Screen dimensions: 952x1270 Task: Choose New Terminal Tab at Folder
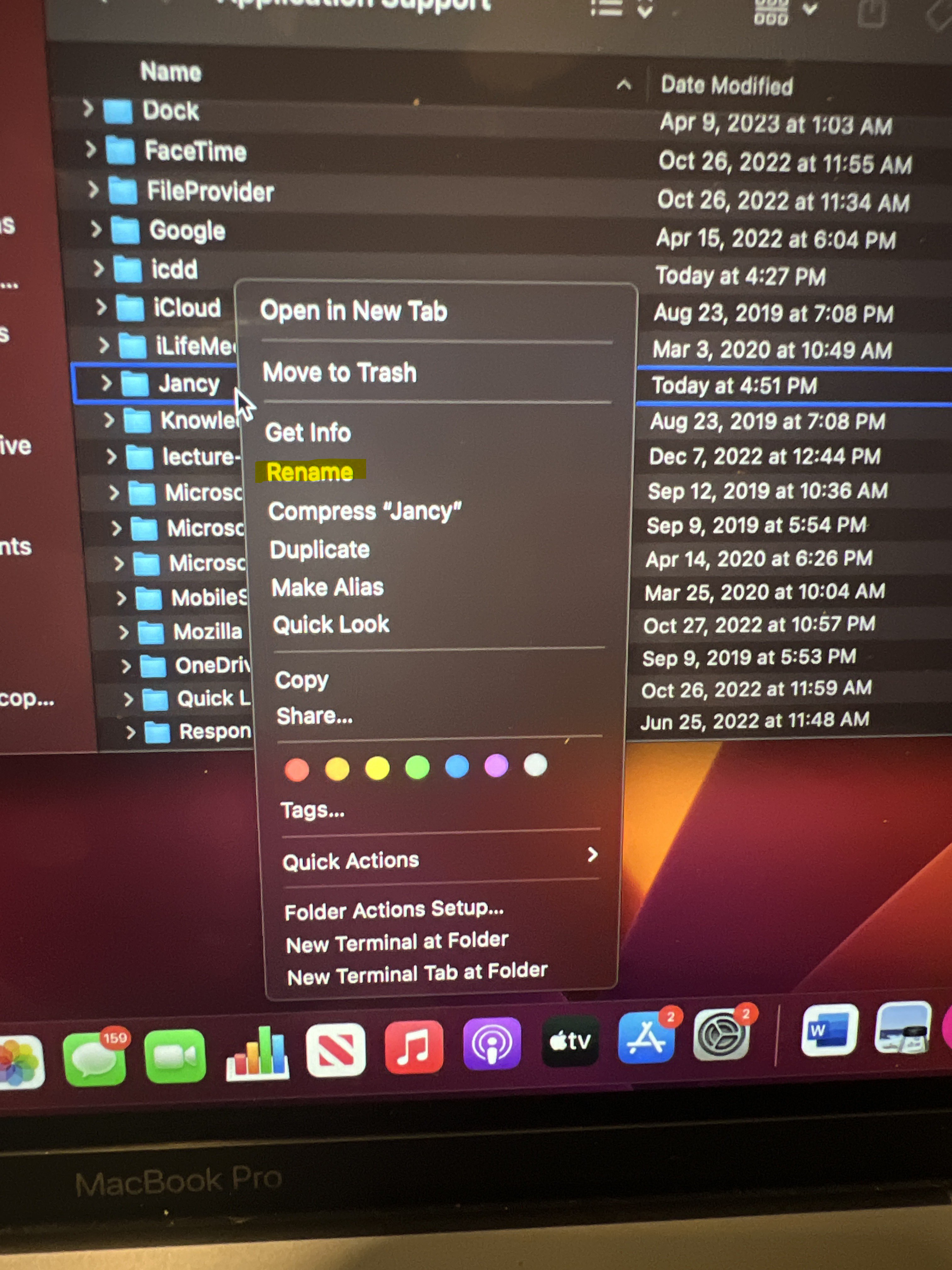[418, 974]
